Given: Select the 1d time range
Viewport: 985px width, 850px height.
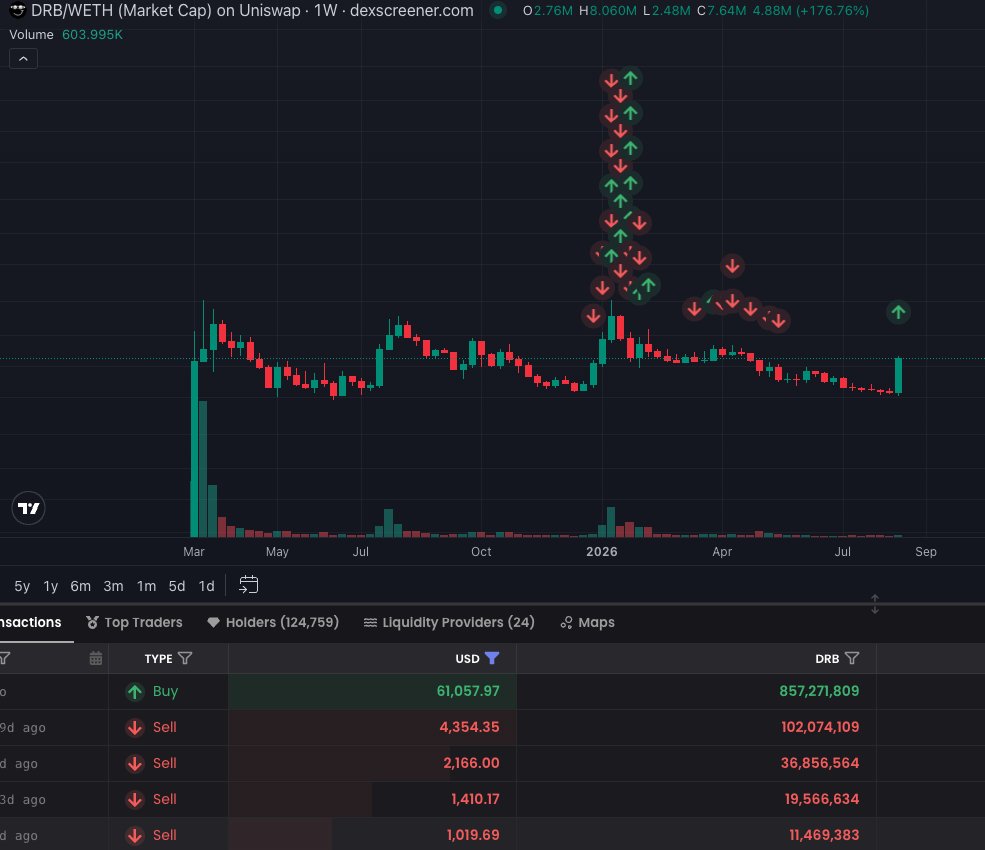Looking at the screenshot, I should pyautogui.click(x=207, y=586).
